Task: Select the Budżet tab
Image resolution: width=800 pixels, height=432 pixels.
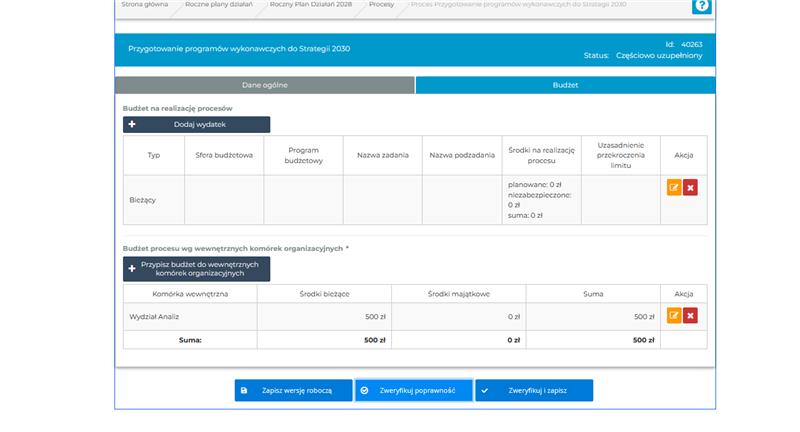Action: 565,85
